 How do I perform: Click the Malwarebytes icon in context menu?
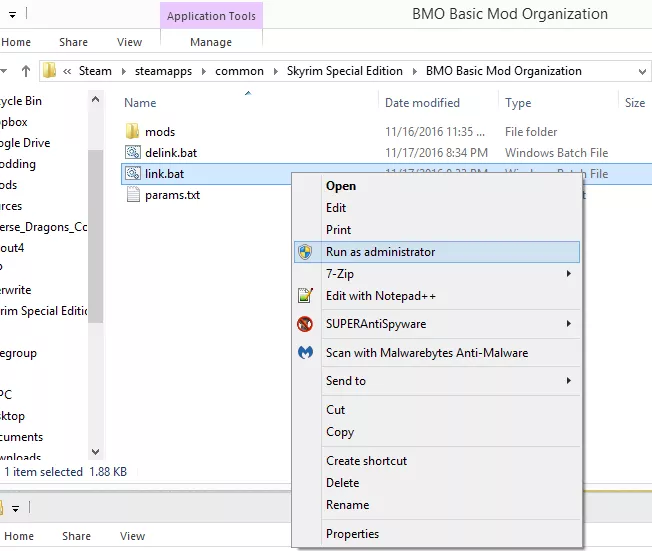(305, 353)
